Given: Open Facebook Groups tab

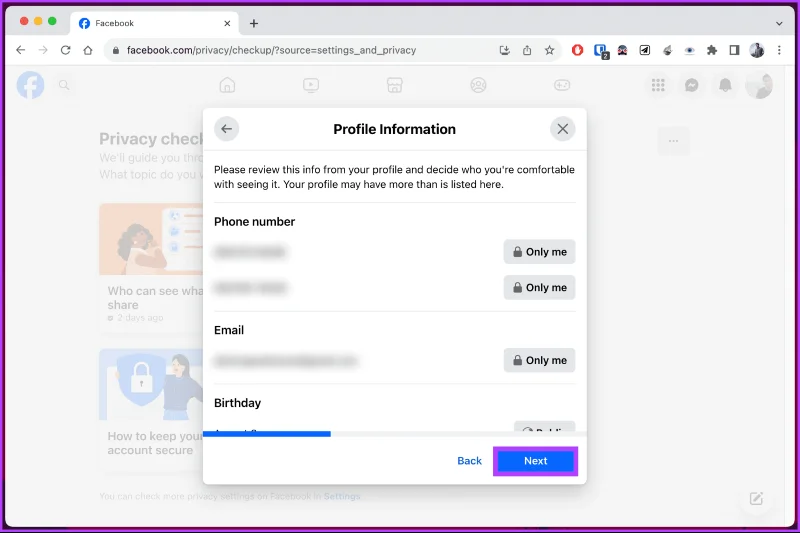Looking at the screenshot, I should coord(478,85).
